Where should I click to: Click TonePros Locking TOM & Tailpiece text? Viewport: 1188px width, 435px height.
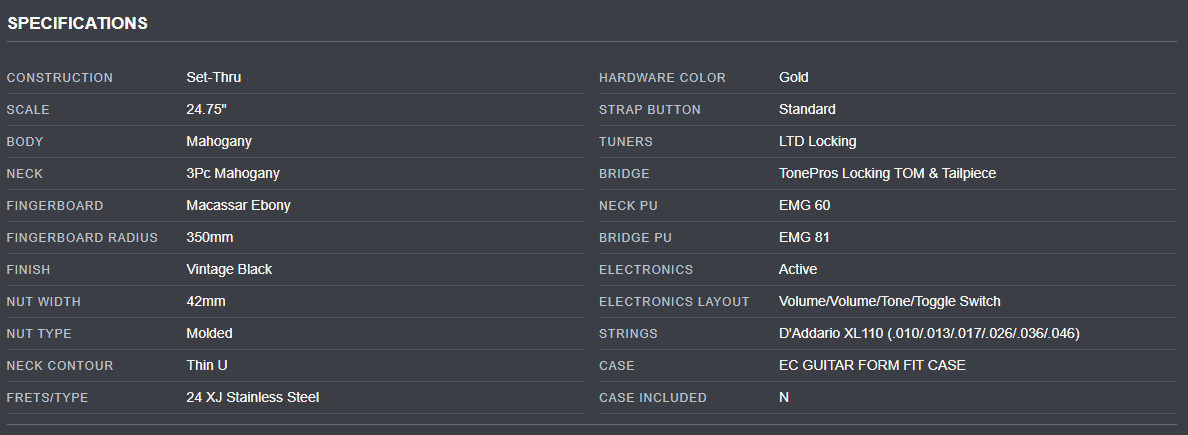[887, 173]
